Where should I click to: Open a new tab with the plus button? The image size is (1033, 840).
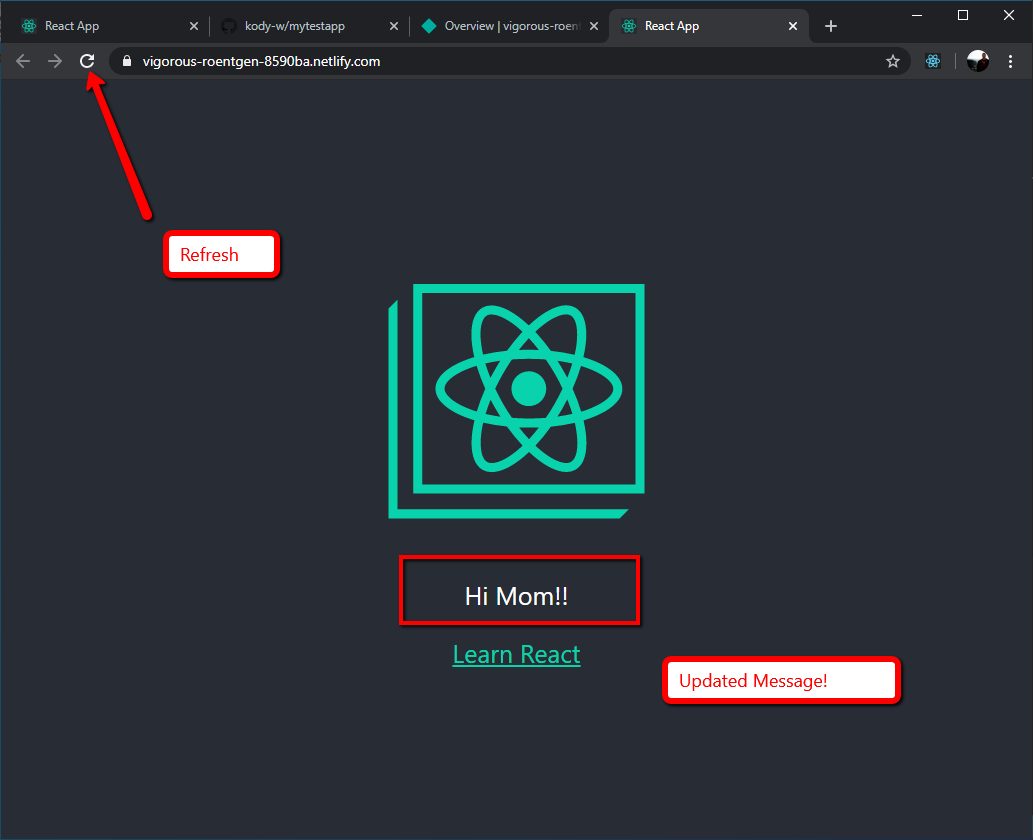click(831, 26)
